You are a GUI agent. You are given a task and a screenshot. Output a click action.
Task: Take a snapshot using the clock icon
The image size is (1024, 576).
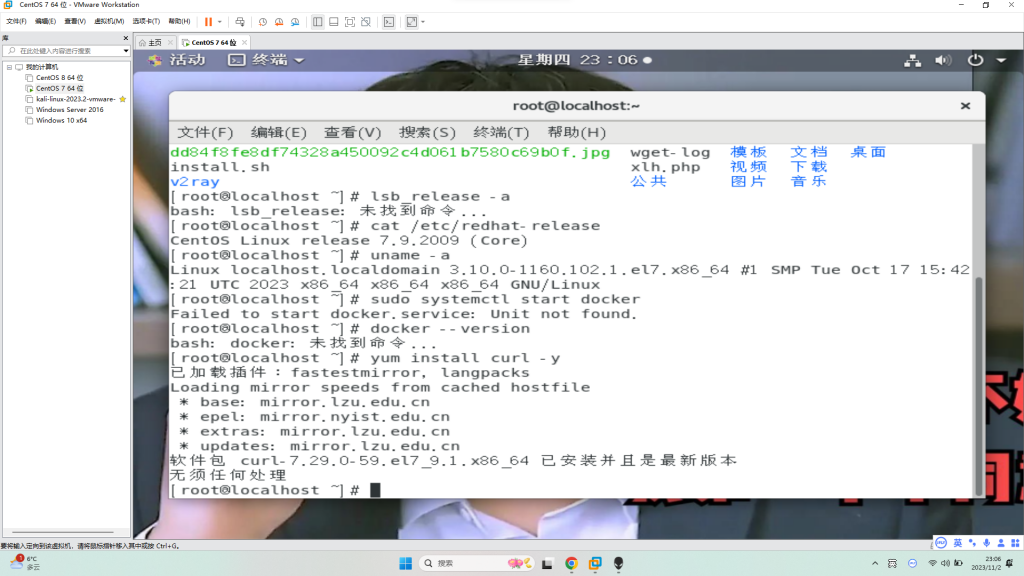(262, 21)
